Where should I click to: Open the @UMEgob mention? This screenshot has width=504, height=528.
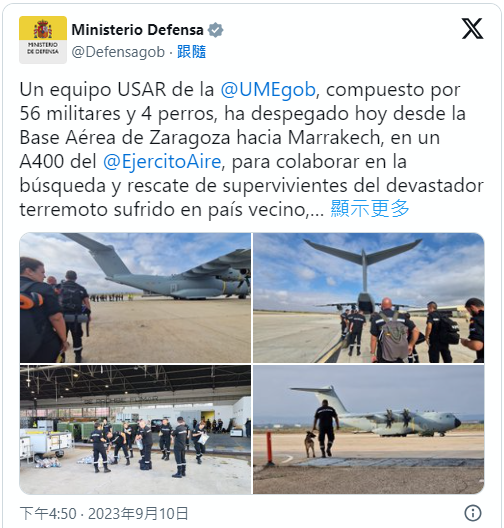point(268,90)
